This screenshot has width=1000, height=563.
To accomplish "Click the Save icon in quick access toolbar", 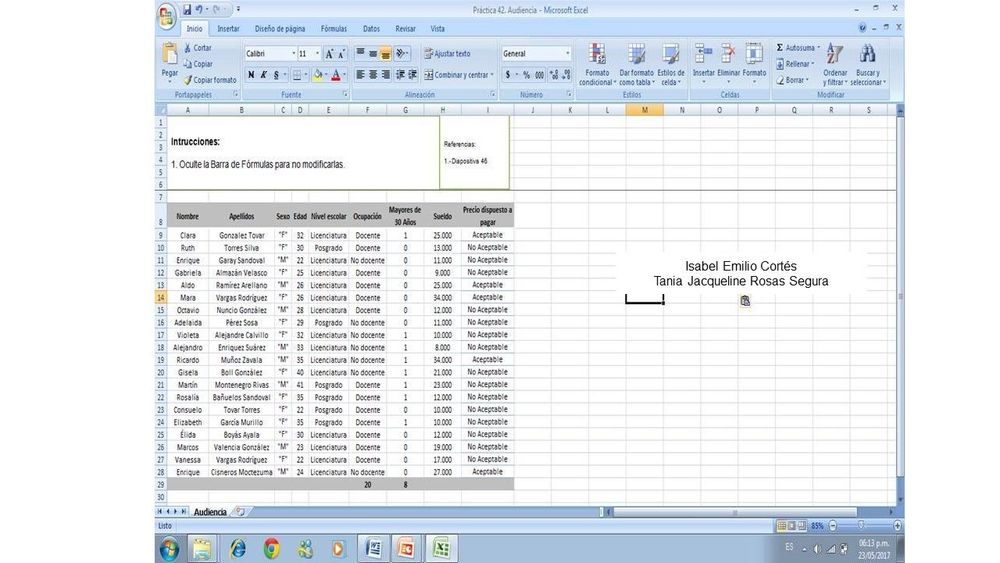I will [187, 10].
